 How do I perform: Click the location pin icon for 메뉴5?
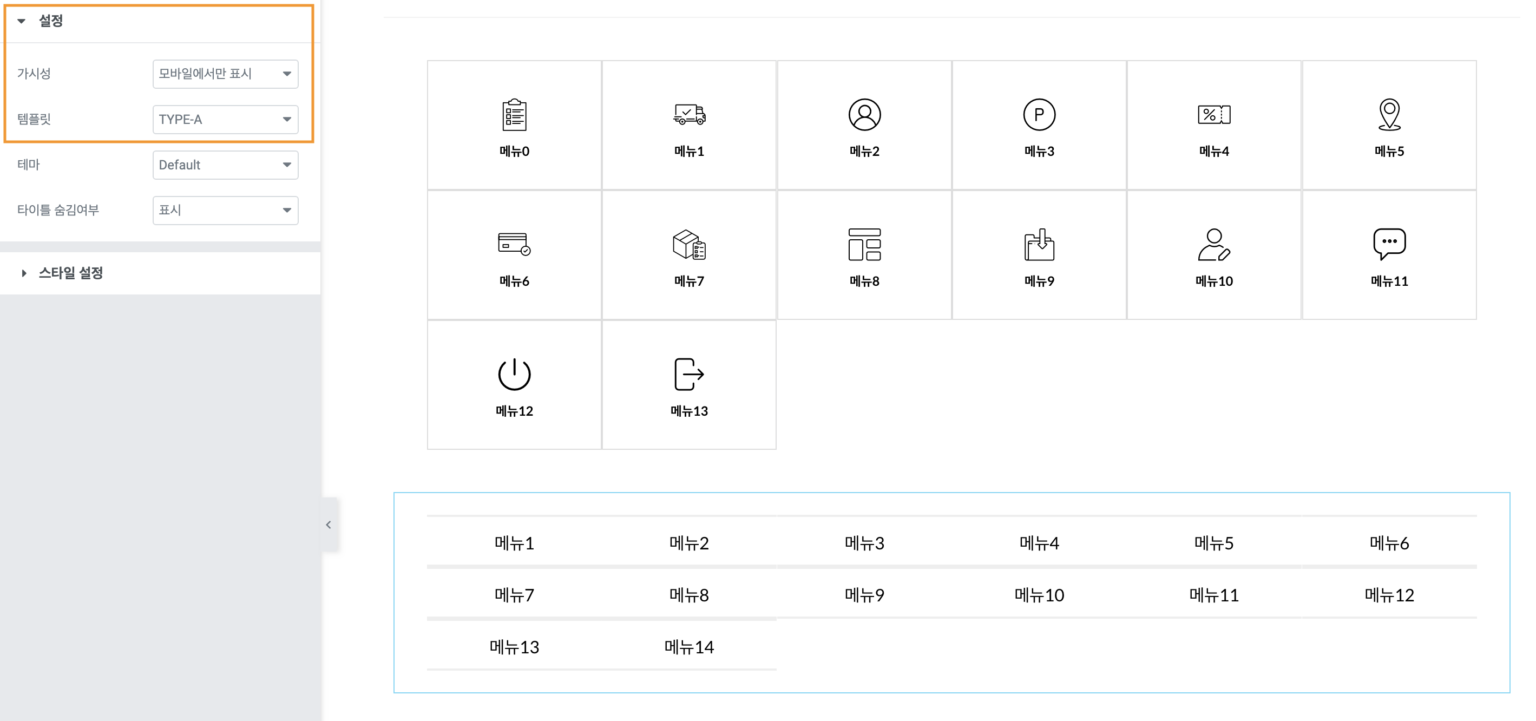1389,115
